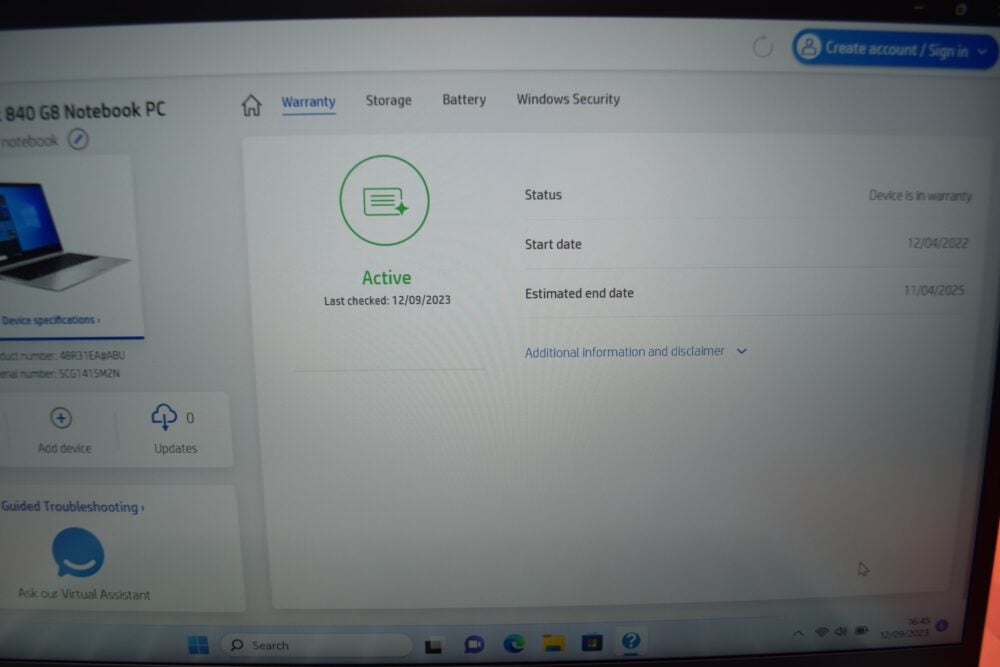Open Device specifications link
The width and height of the screenshot is (1000, 667).
(51, 320)
